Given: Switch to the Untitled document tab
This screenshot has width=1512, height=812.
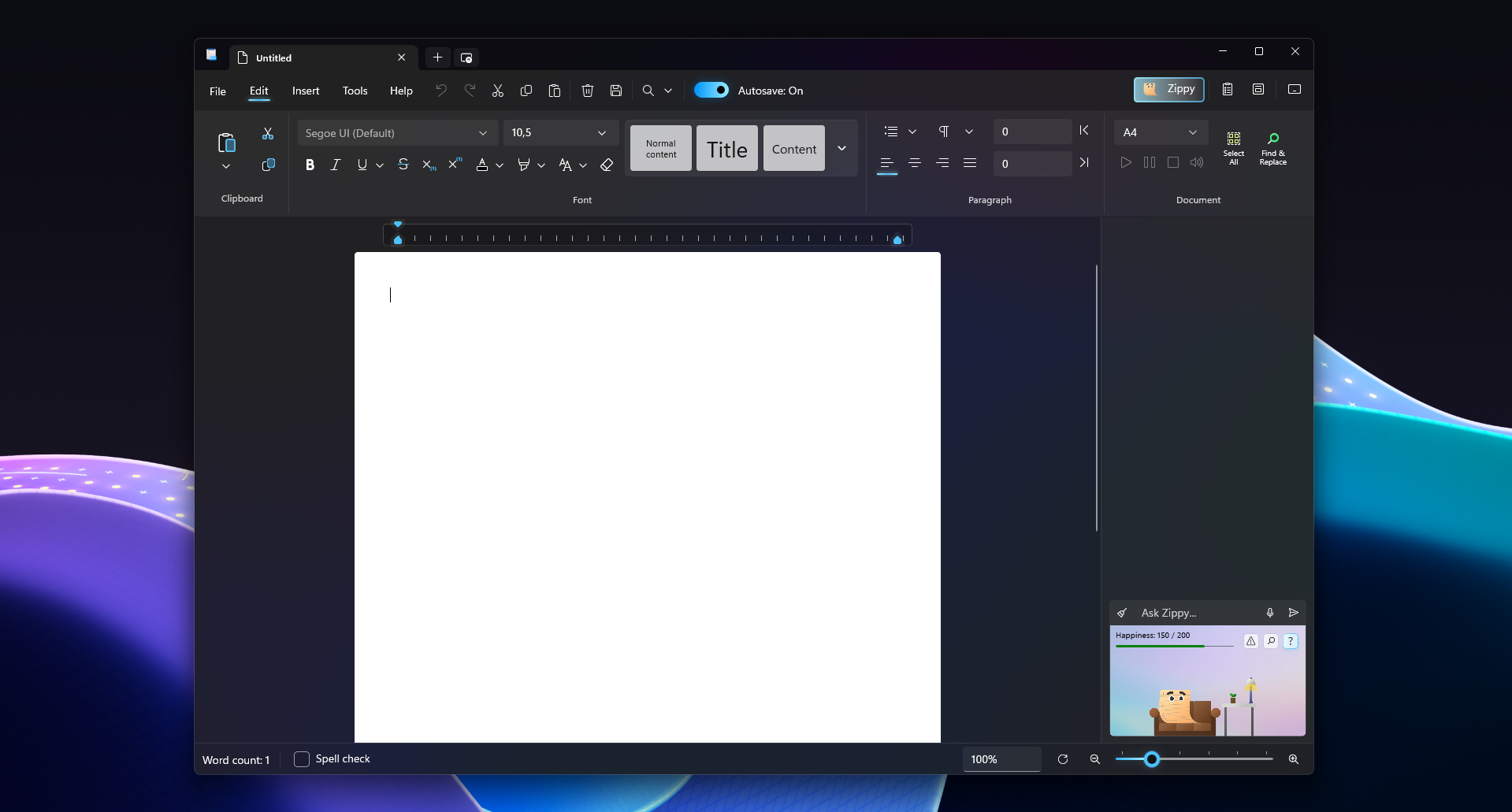Looking at the screenshot, I should coord(274,57).
